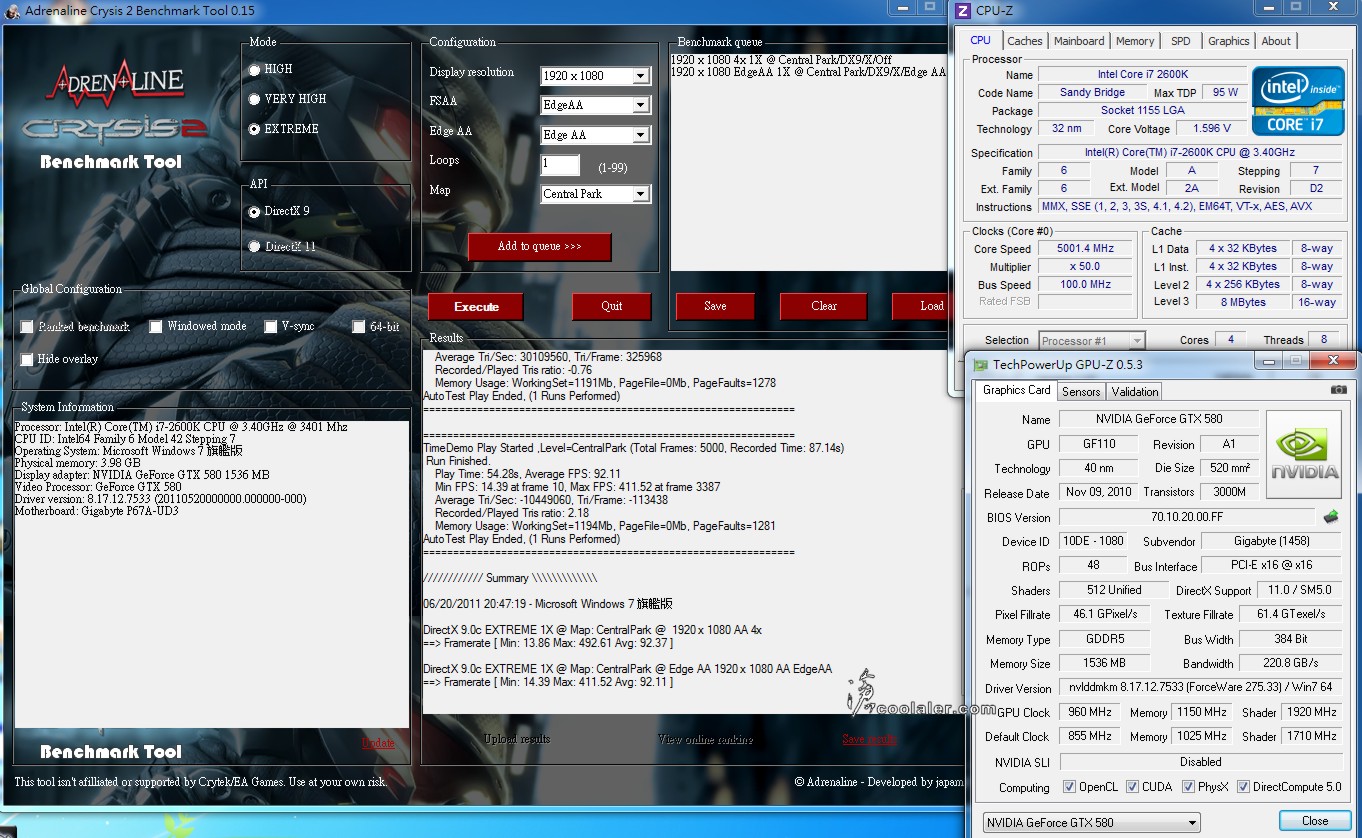
Task: Toggle PhysX checkbox in GPU-Z
Action: tap(1188, 787)
